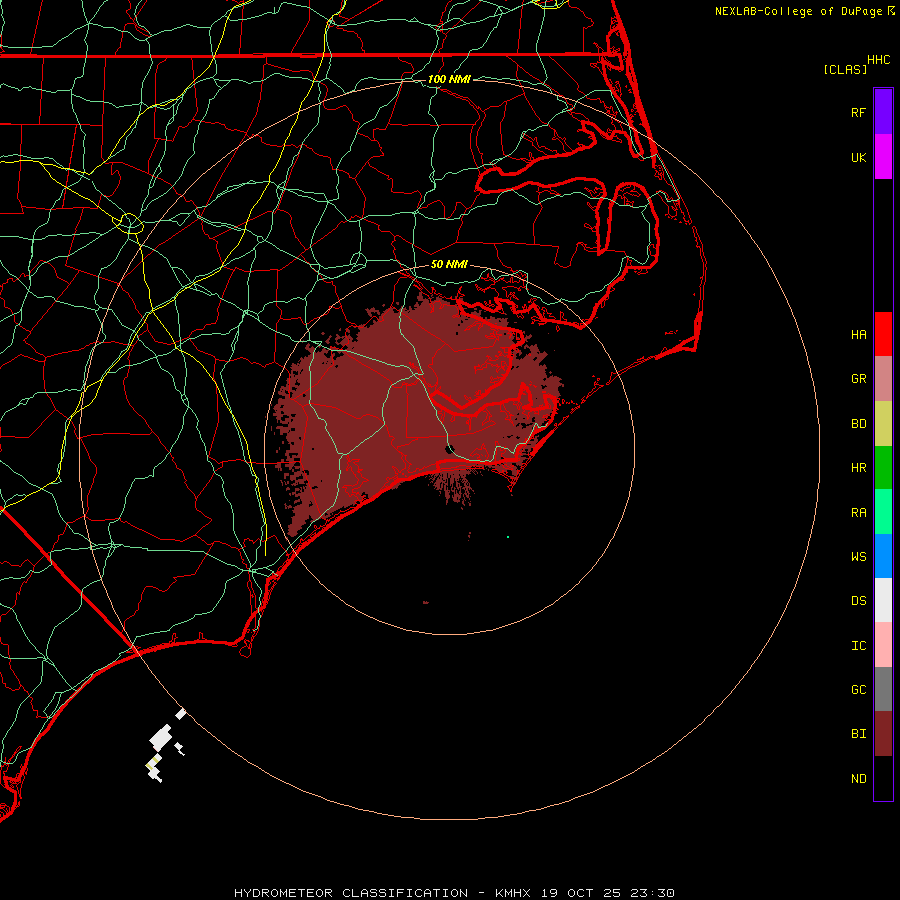Image resolution: width=900 pixels, height=900 pixels.
Task: Click the 50 NMI range ring label
Action: coord(449,264)
